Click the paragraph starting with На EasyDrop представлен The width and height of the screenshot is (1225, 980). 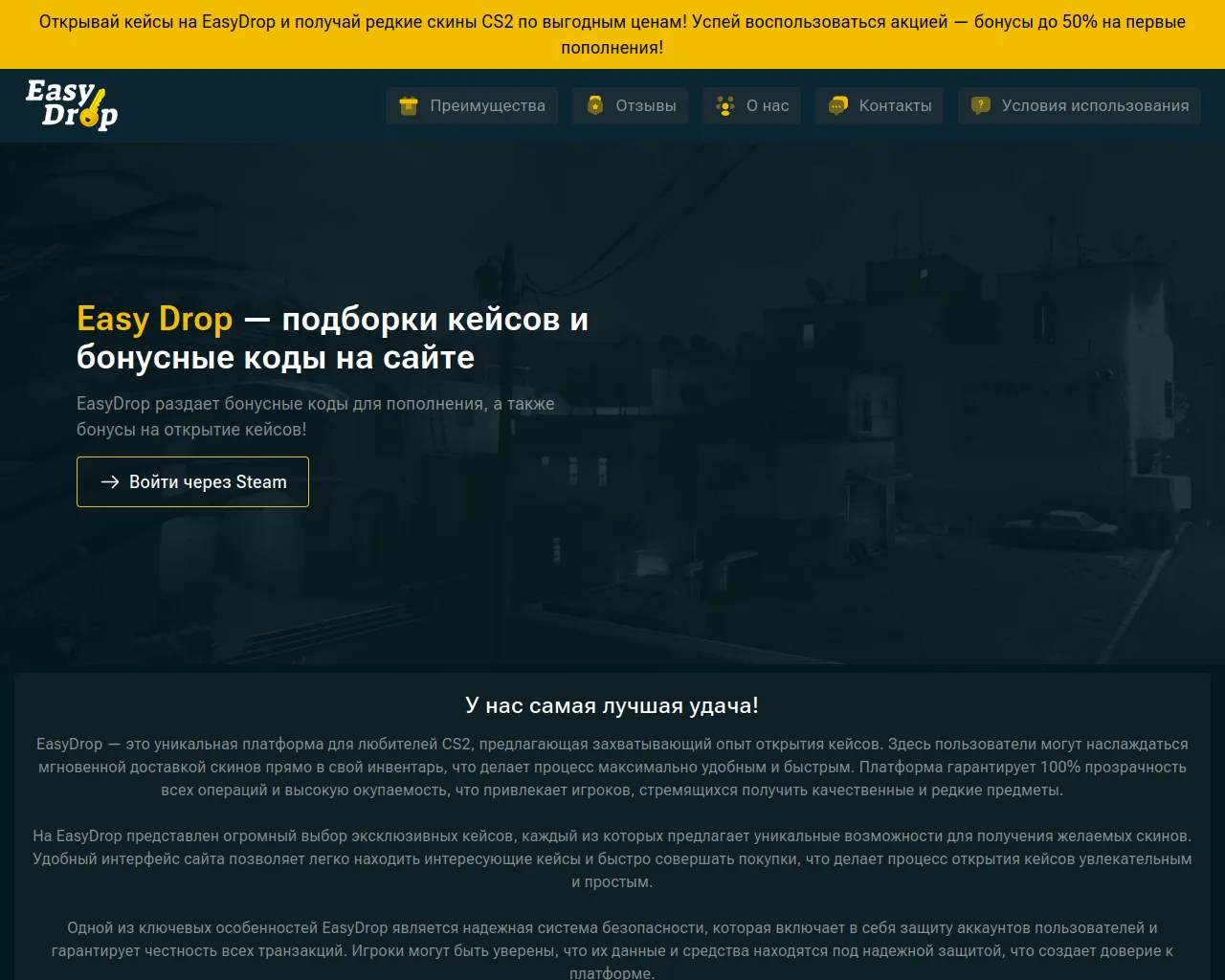coord(612,858)
